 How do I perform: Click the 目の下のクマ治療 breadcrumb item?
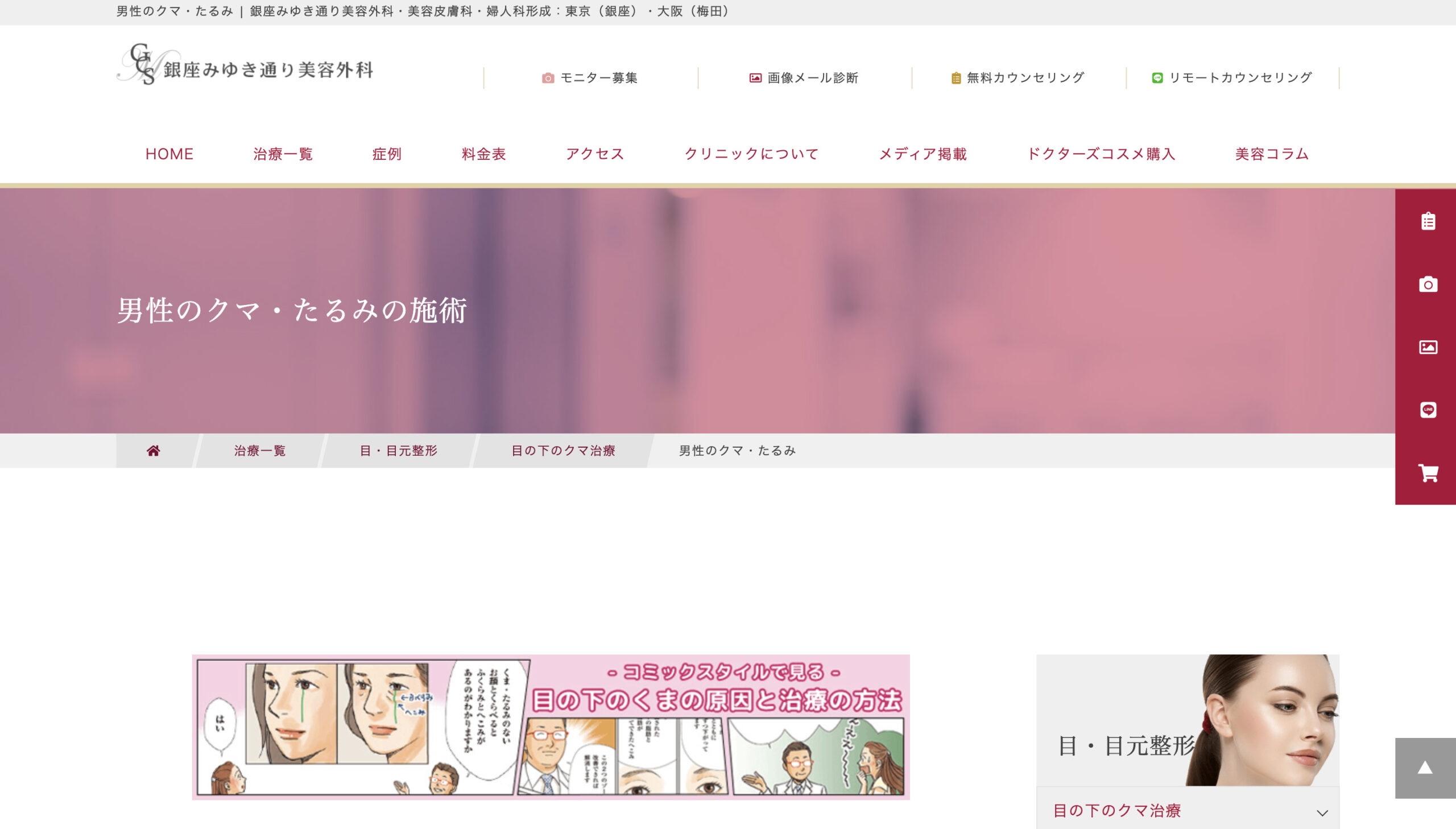coord(563,451)
